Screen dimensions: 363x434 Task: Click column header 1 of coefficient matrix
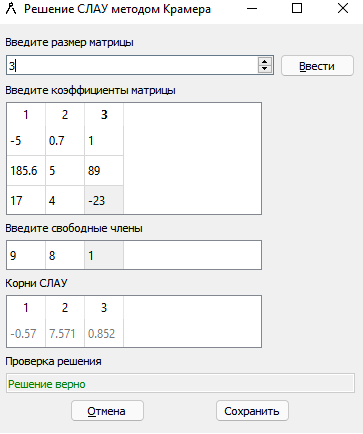(x=26, y=115)
